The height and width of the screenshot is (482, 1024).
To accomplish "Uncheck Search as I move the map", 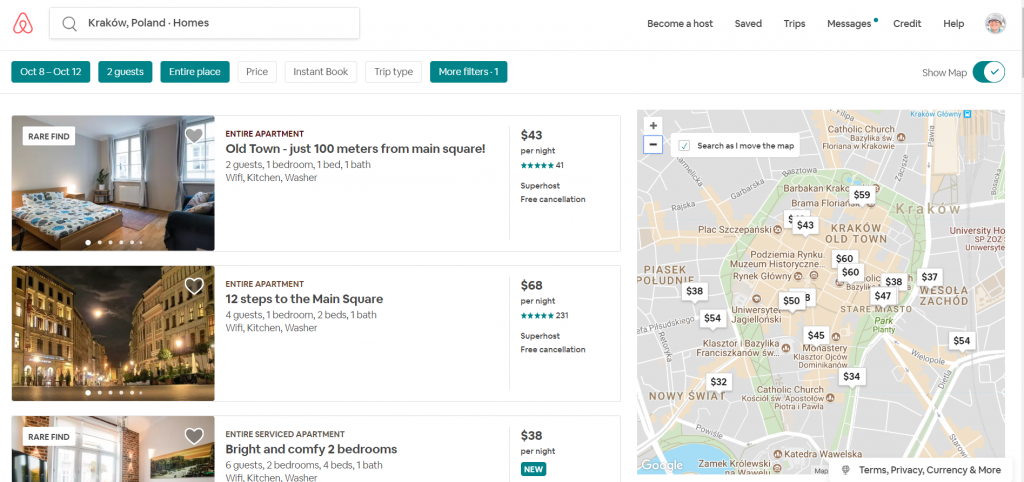I will (x=684, y=146).
